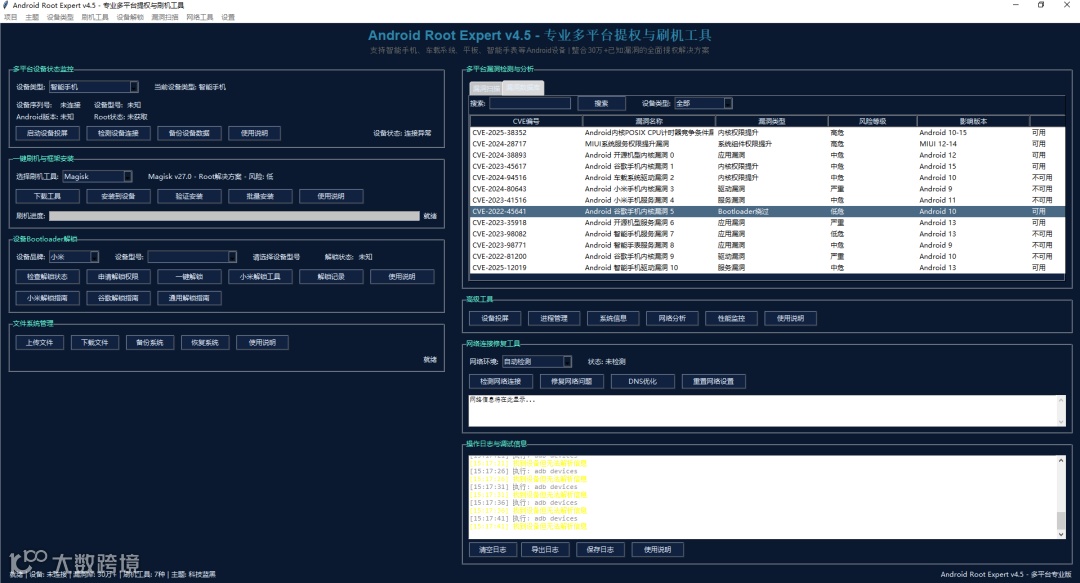Viewport: 1080px width, 583px height.
Task: Select row CVE-2024-28717
Action: pos(767,144)
